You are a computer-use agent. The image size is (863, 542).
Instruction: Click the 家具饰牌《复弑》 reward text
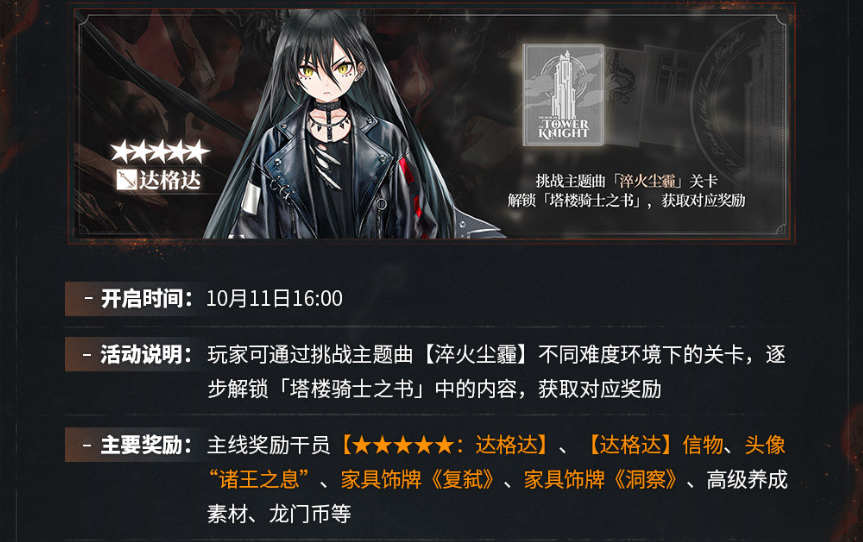click(418, 479)
